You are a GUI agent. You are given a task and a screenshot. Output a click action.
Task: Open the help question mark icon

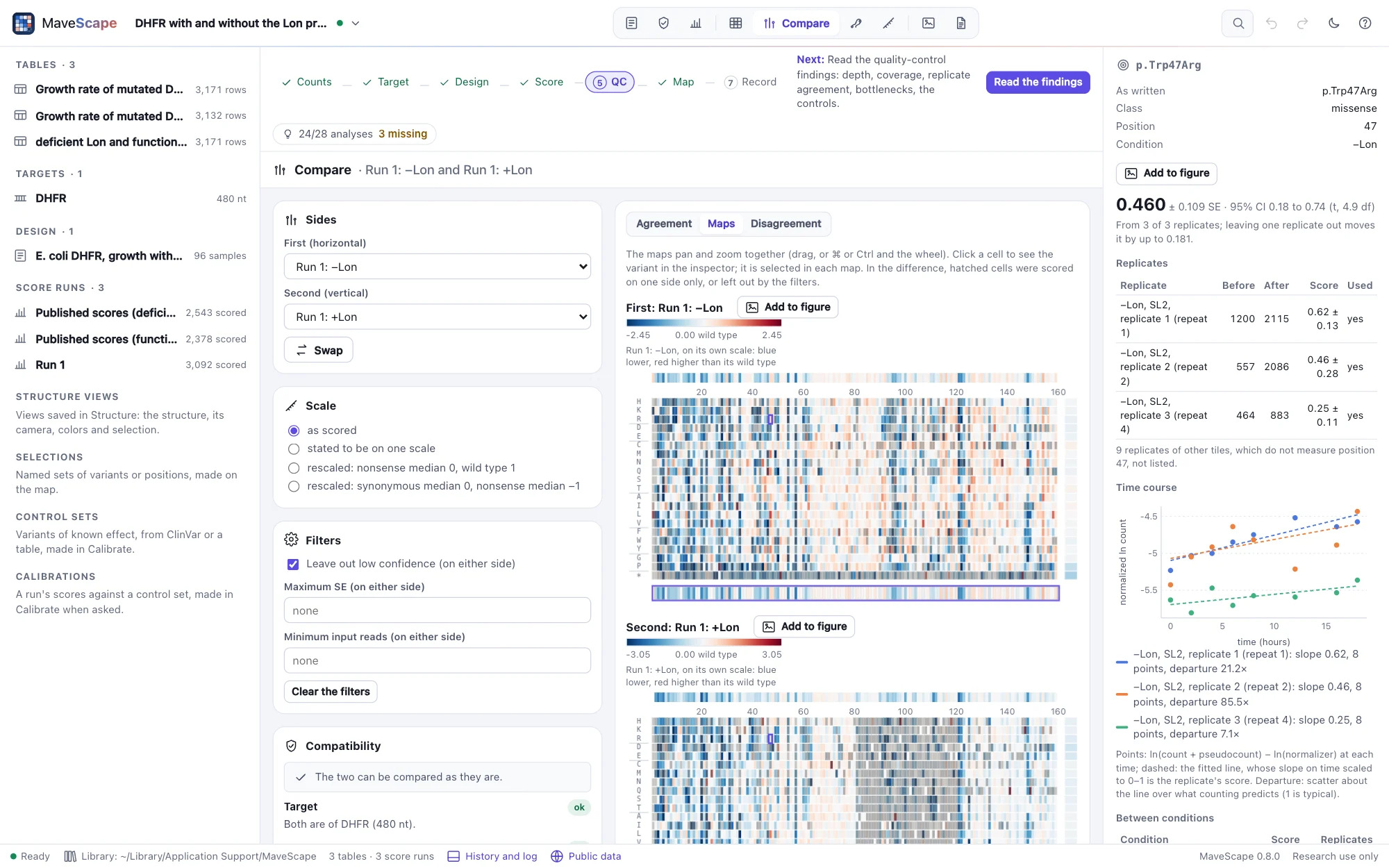click(x=1365, y=24)
